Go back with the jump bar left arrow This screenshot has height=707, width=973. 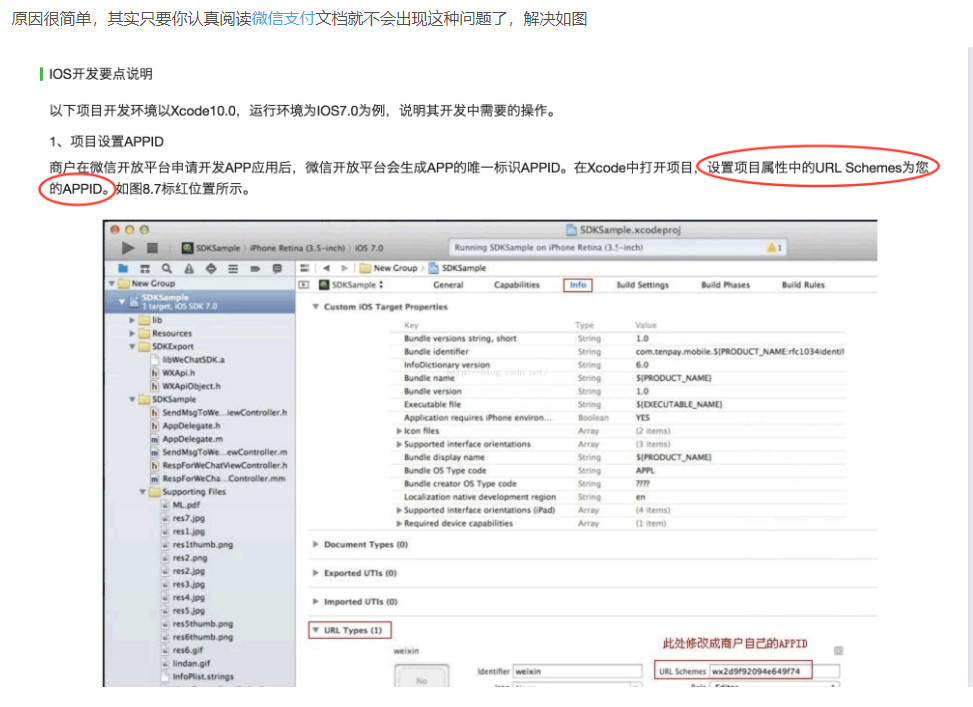(326, 268)
